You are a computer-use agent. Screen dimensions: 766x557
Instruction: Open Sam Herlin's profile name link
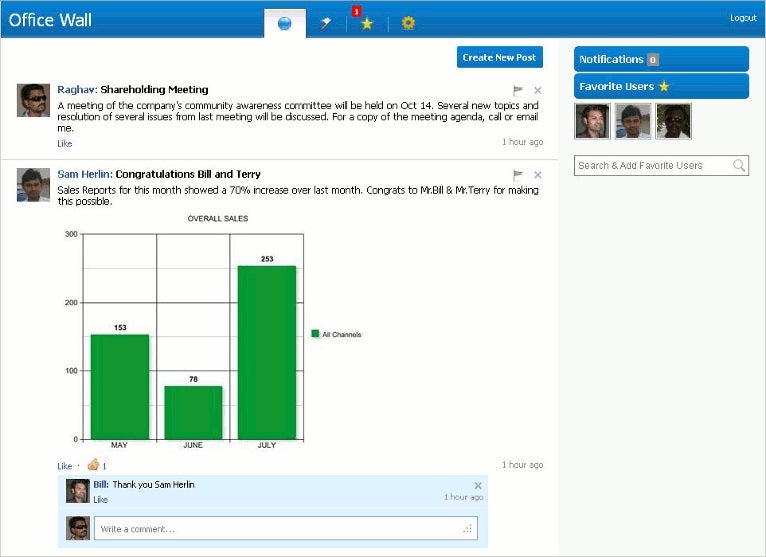pos(84,174)
